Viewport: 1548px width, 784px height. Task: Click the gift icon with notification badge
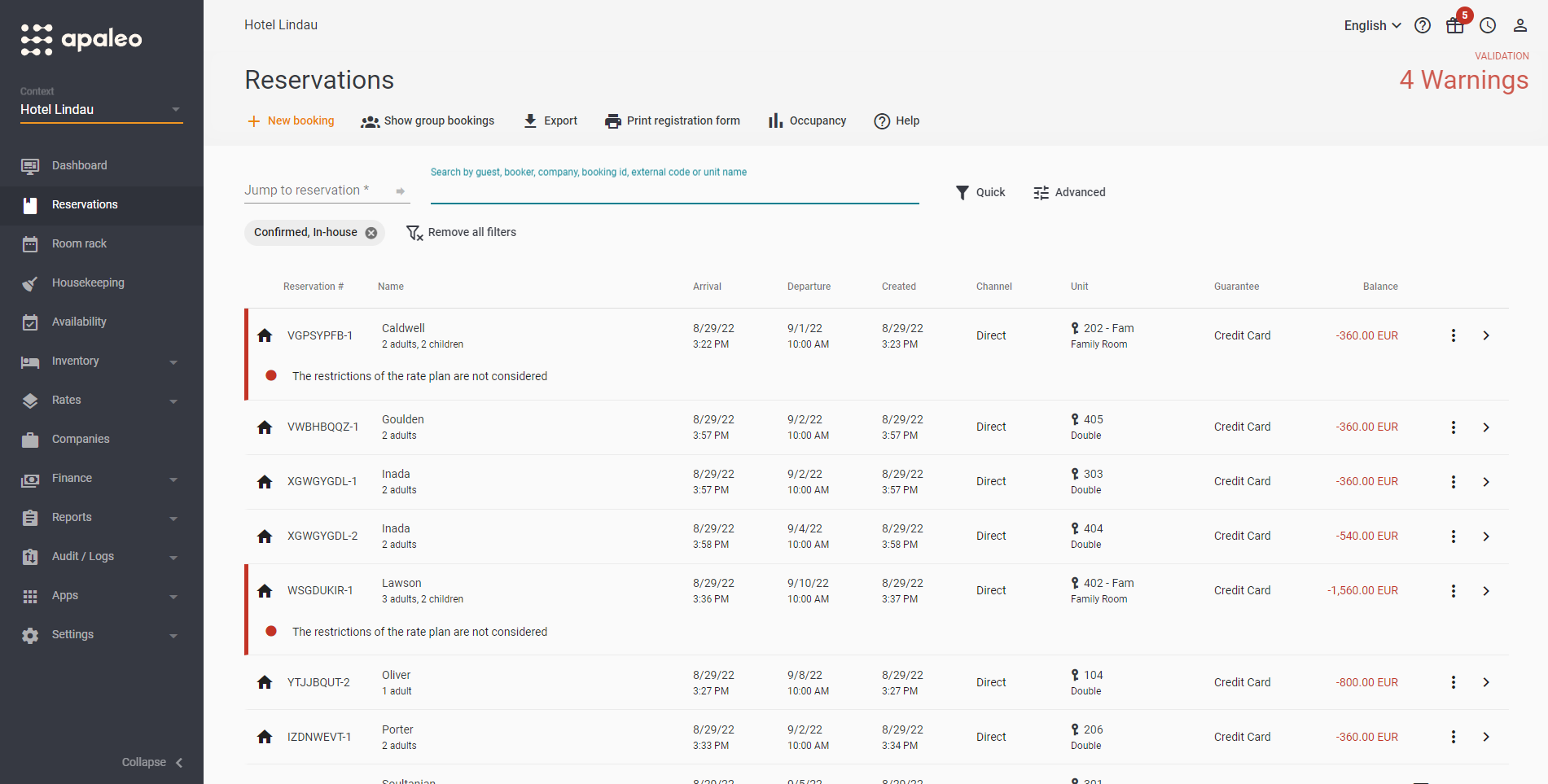pos(1454,25)
